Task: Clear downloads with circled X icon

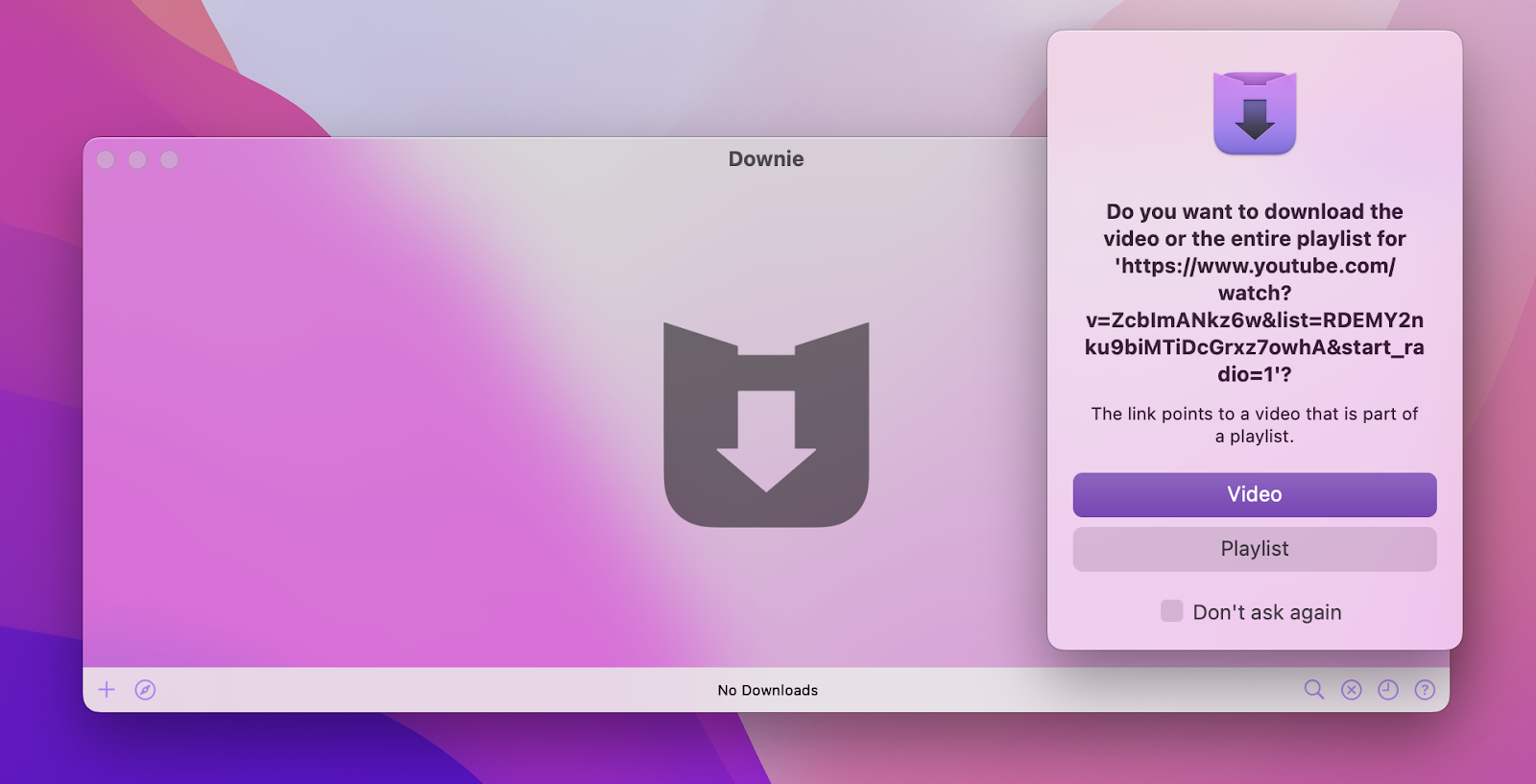Action: 1352,690
